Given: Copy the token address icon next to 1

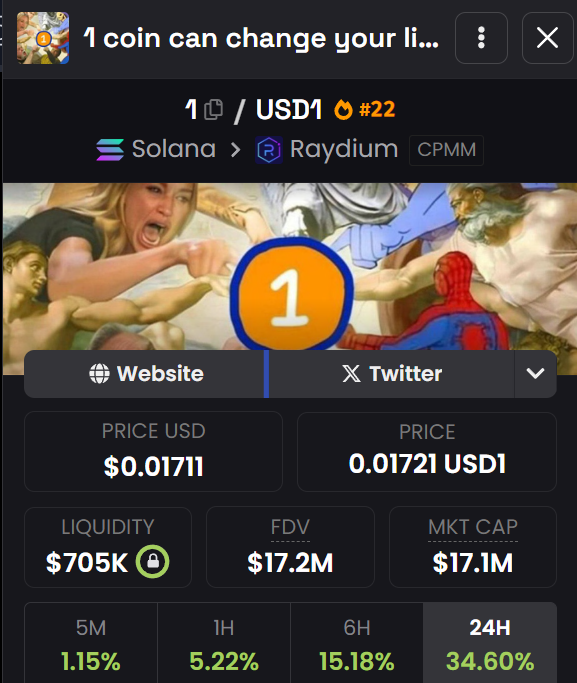Looking at the screenshot, I should 213,109.
